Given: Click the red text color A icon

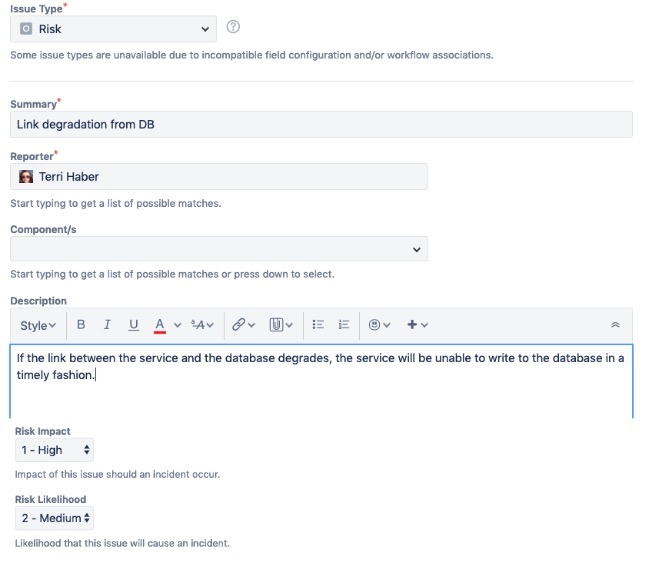Looking at the screenshot, I should (x=160, y=325).
